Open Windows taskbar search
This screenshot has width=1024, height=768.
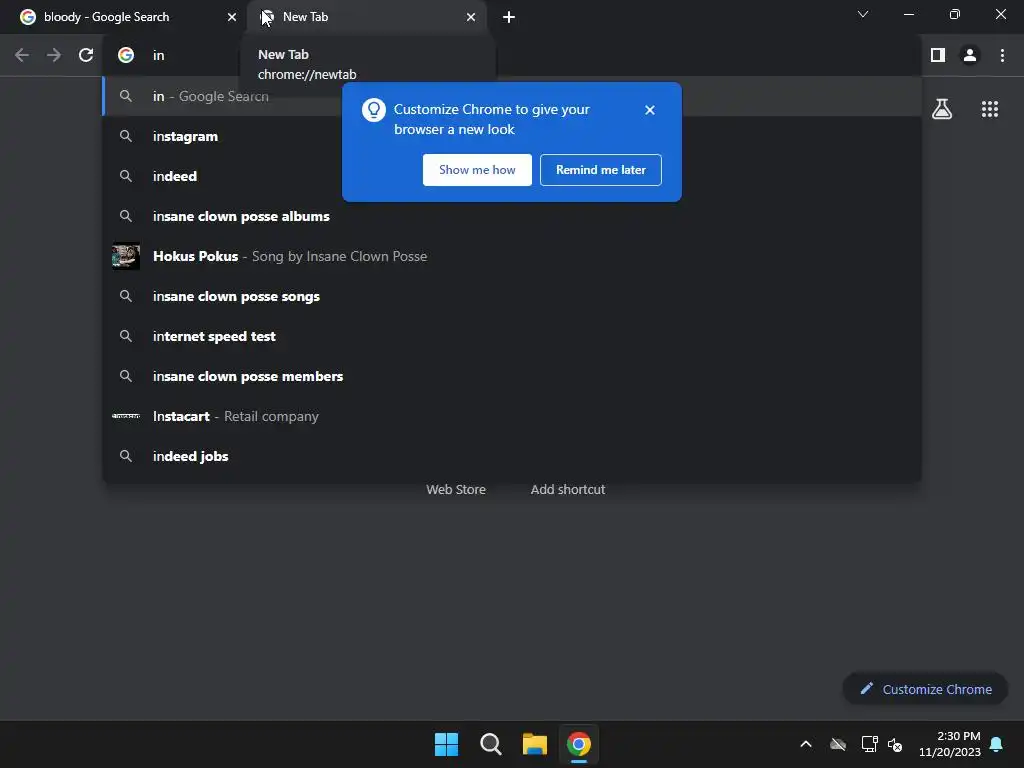pyautogui.click(x=490, y=744)
